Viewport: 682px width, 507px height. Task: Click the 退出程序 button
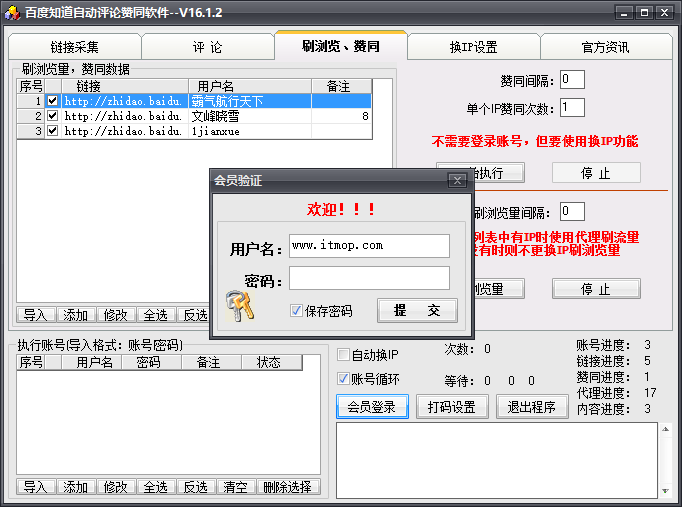[x=532, y=407]
